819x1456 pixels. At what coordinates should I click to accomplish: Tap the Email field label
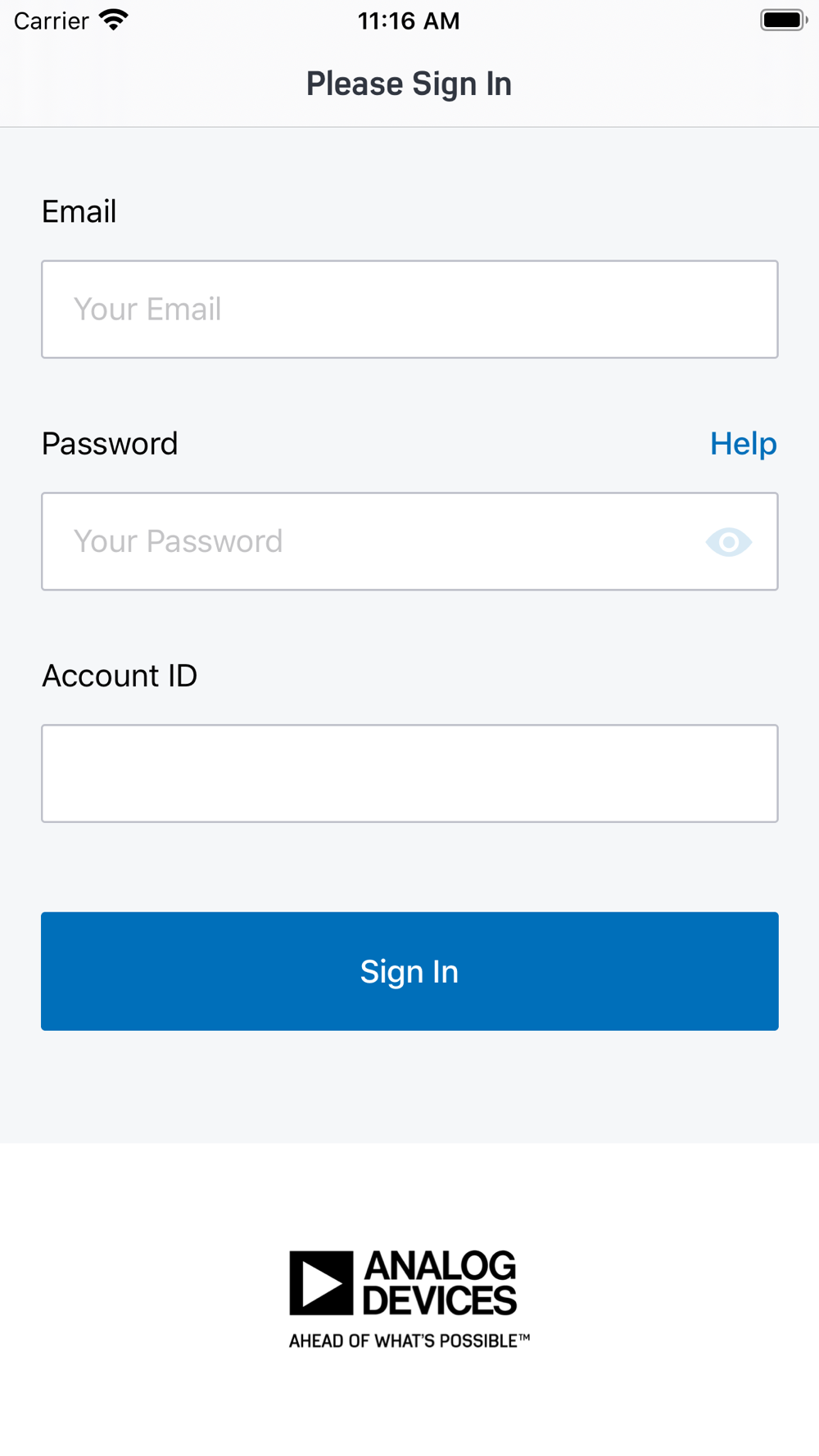pos(79,211)
